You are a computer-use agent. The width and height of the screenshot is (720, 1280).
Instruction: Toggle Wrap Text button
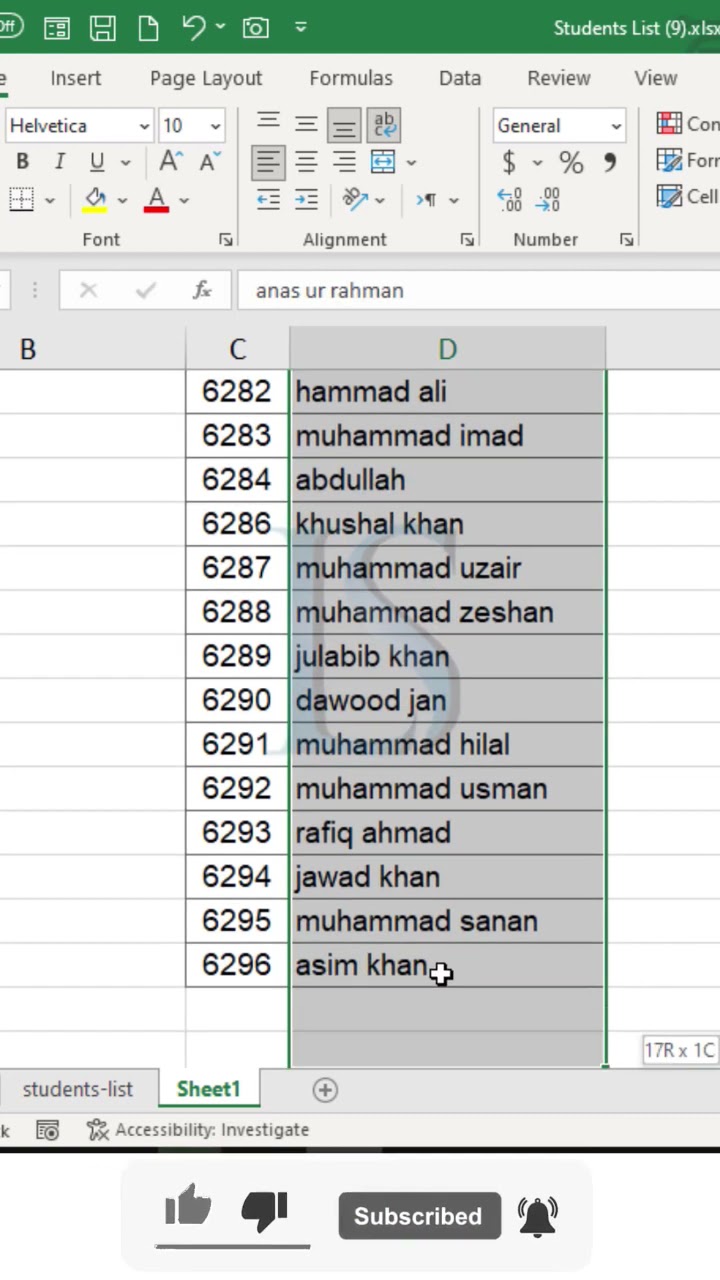[x=384, y=125]
